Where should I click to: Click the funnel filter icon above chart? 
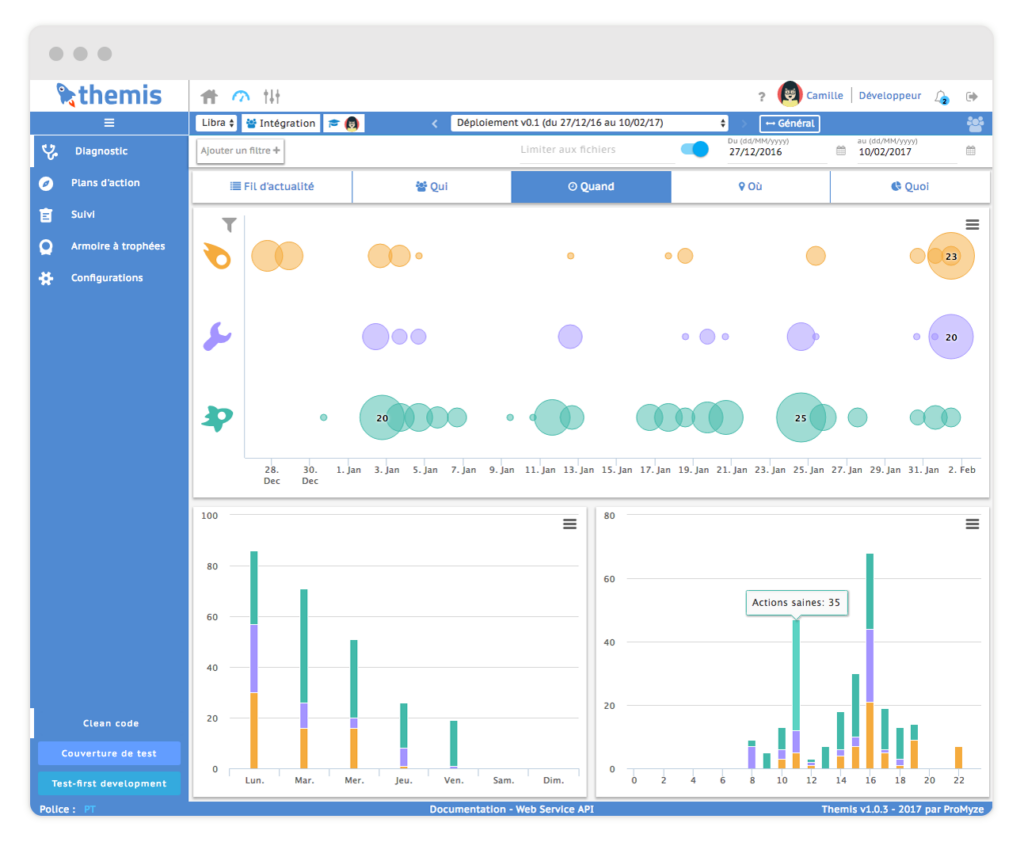click(229, 225)
